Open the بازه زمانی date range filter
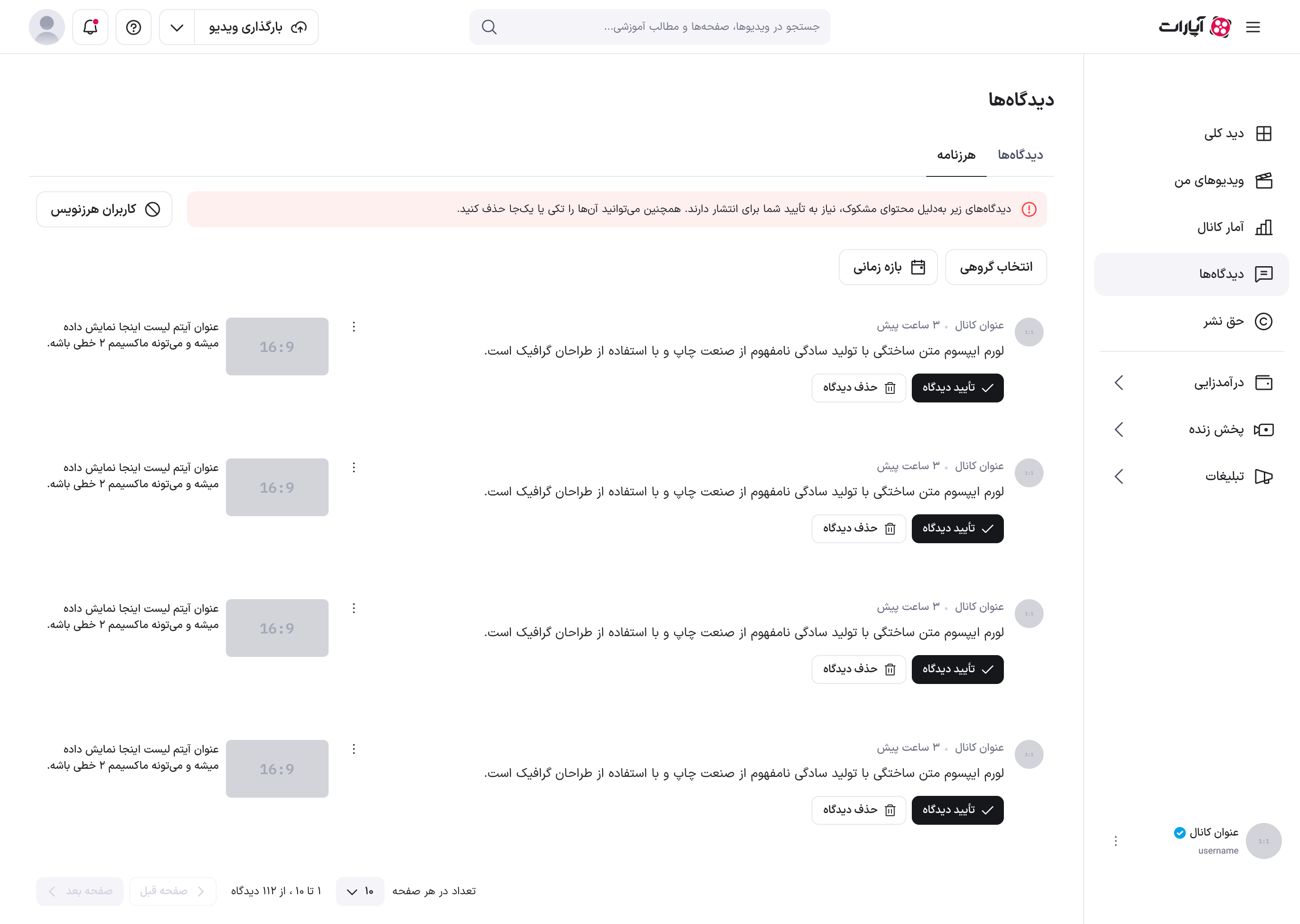The image size is (1300, 924). (x=888, y=268)
